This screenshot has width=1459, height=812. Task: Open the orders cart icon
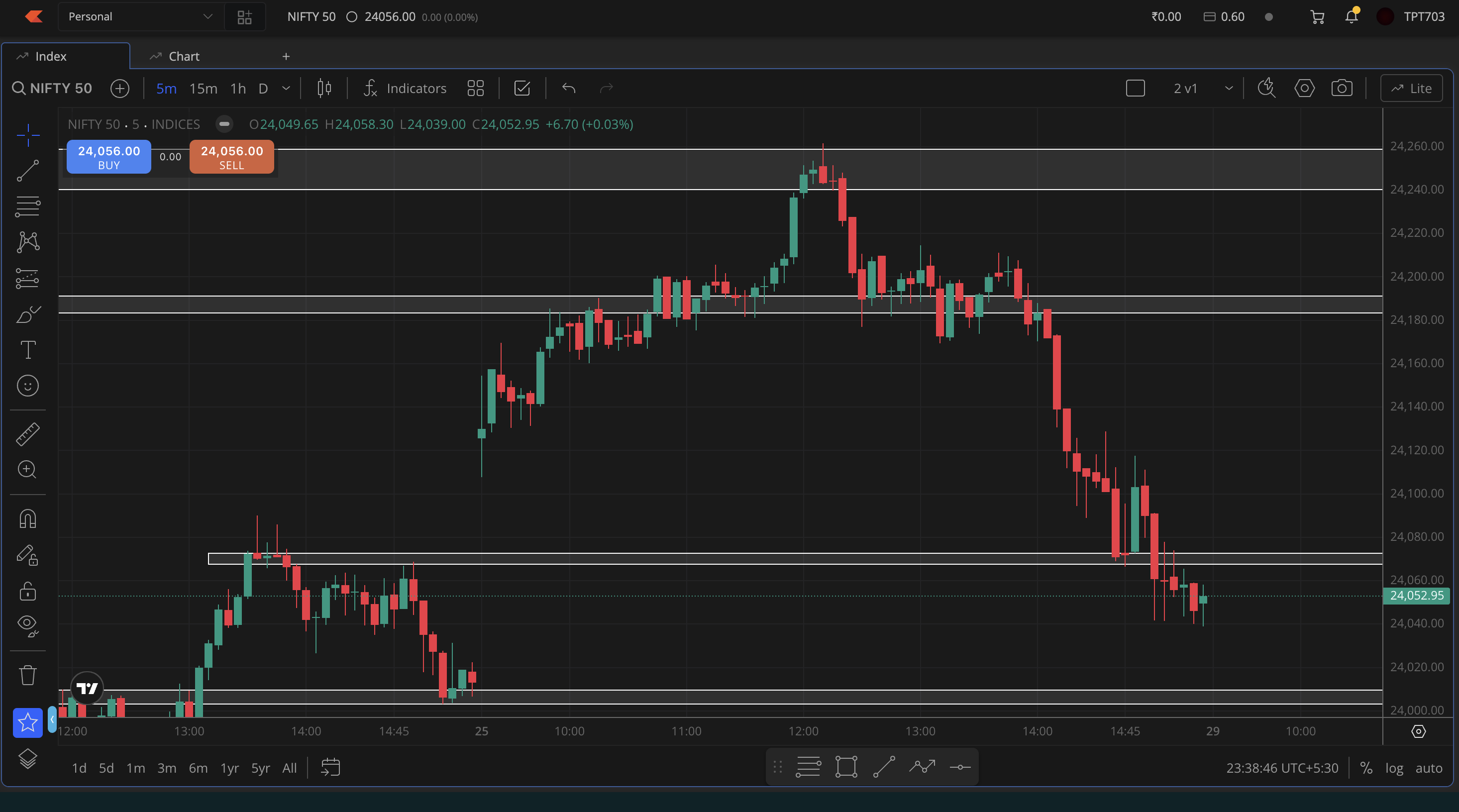pos(1317,17)
